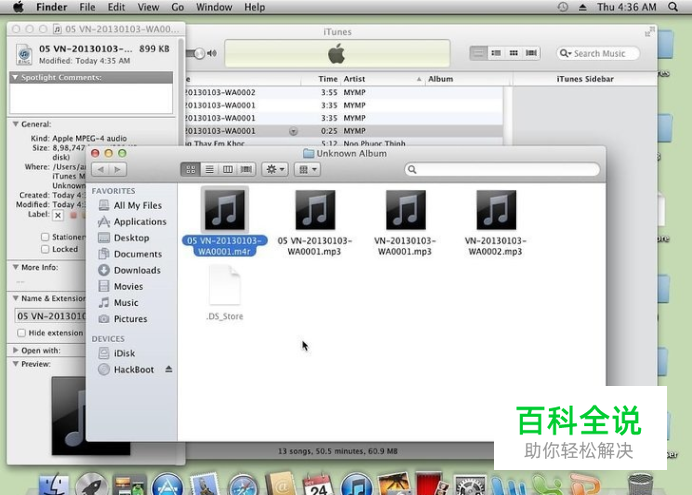Open the Finder action gear menu
Screen dimensions: 692x495
point(275,169)
